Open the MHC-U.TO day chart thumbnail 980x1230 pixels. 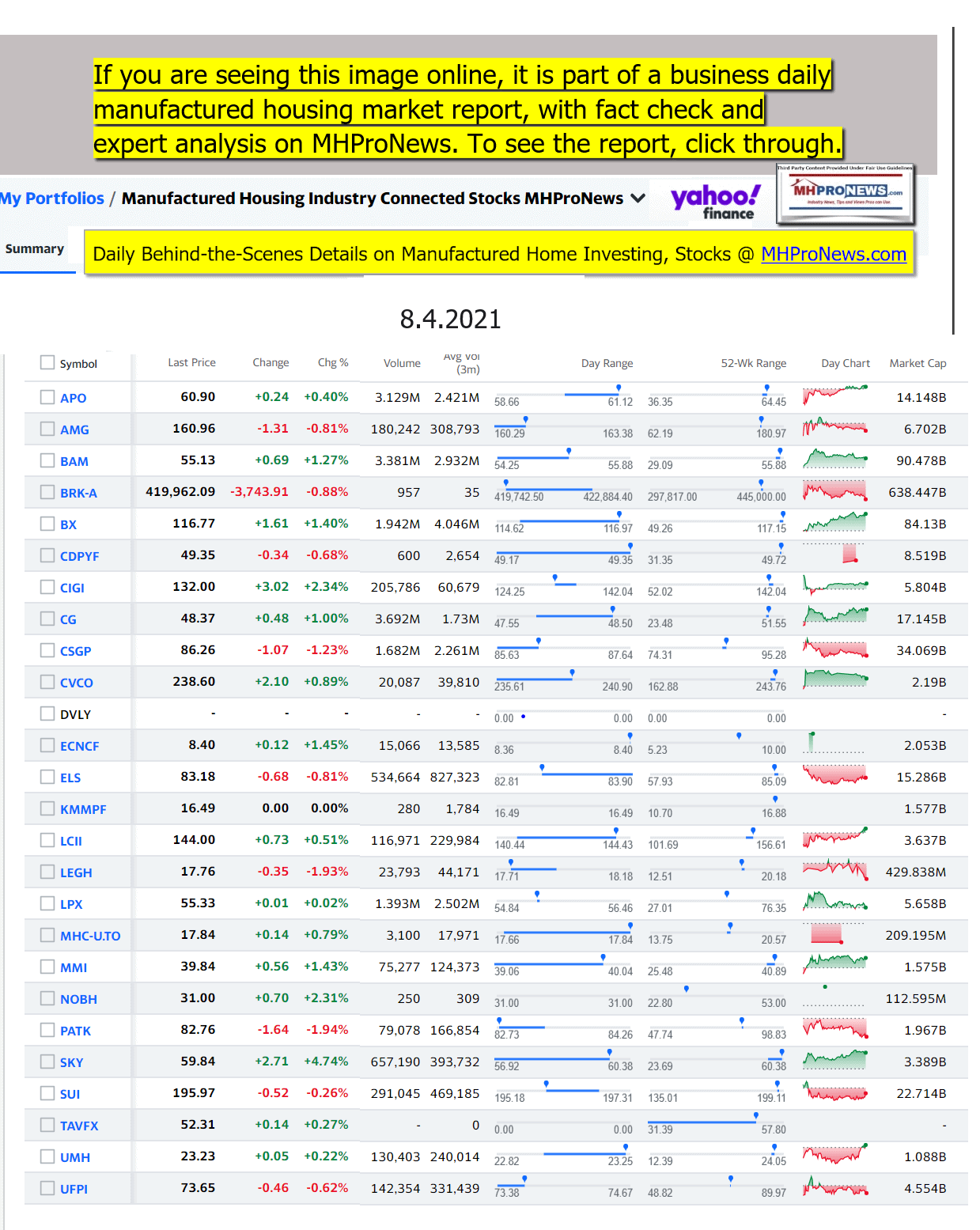[x=826, y=933]
